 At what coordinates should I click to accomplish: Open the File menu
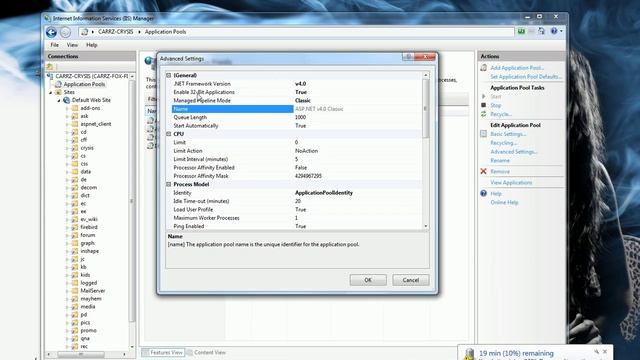point(54,45)
